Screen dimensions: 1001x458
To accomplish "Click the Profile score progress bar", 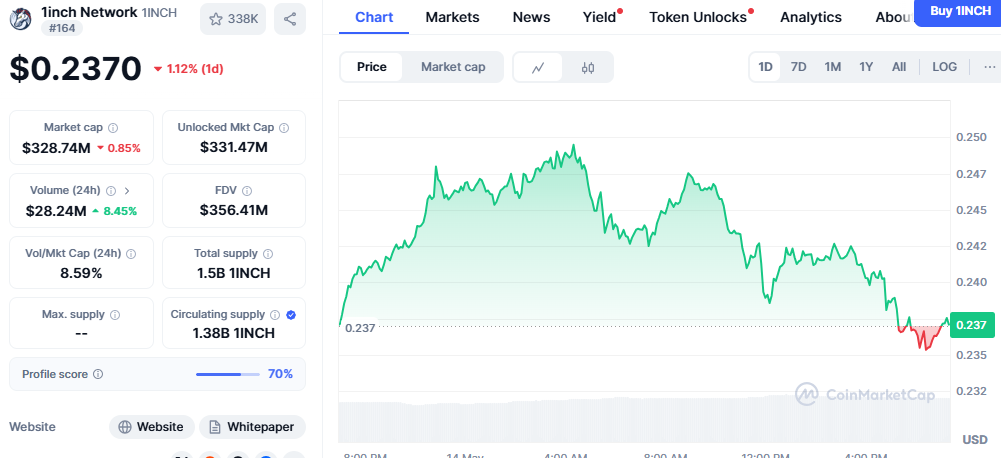I will pos(228,374).
